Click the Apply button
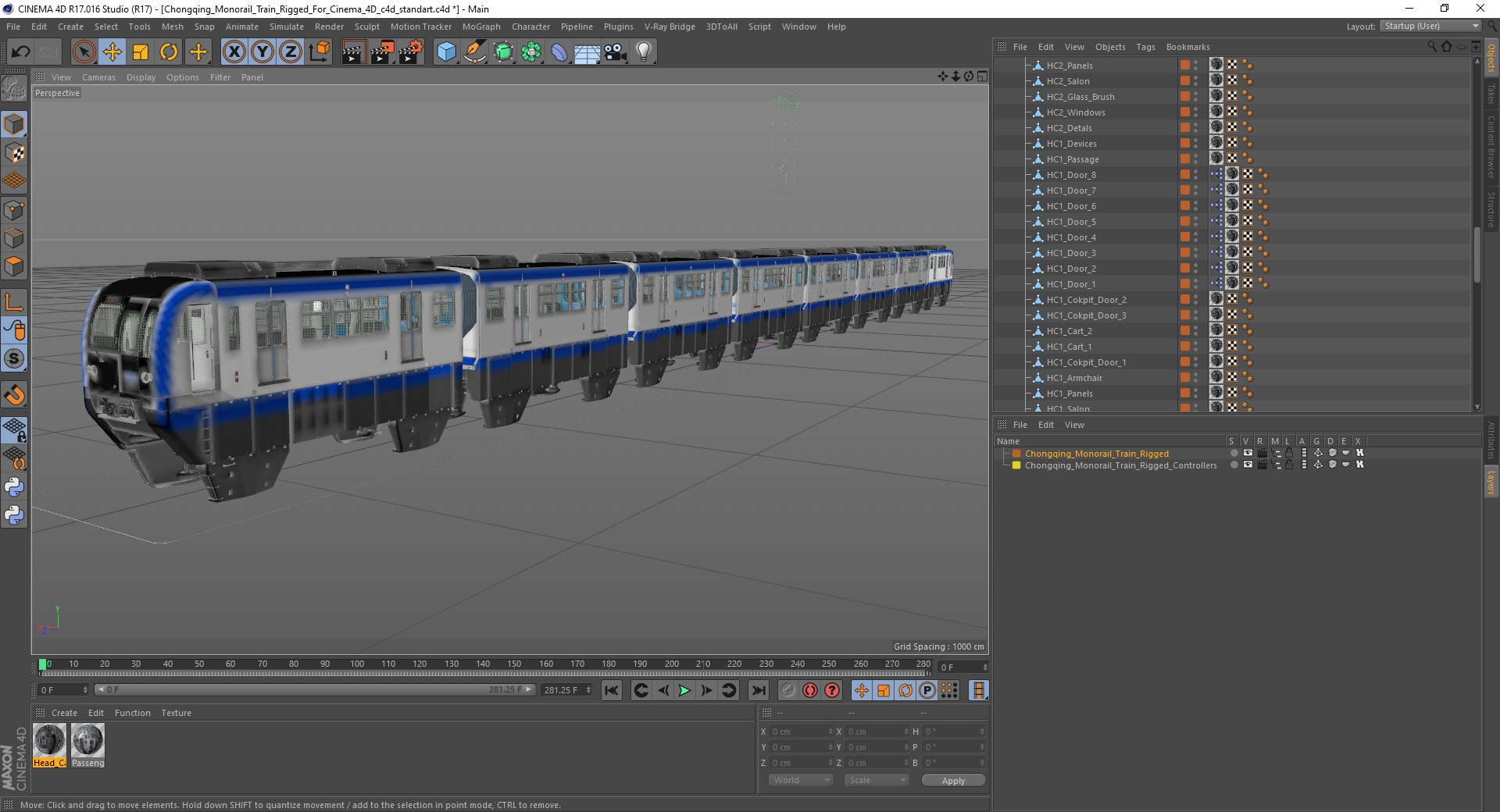1500x812 pixels. tap(953, 781)
